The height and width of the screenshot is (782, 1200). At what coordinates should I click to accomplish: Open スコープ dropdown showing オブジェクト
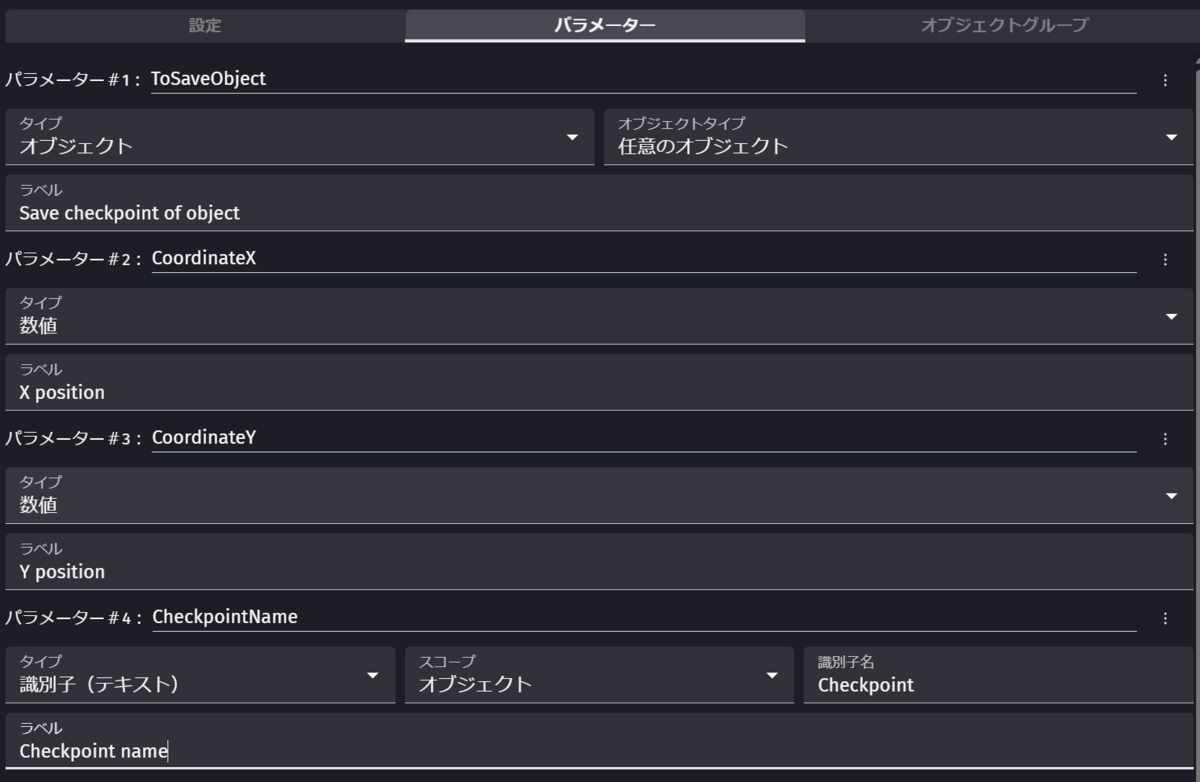(599, 675)
